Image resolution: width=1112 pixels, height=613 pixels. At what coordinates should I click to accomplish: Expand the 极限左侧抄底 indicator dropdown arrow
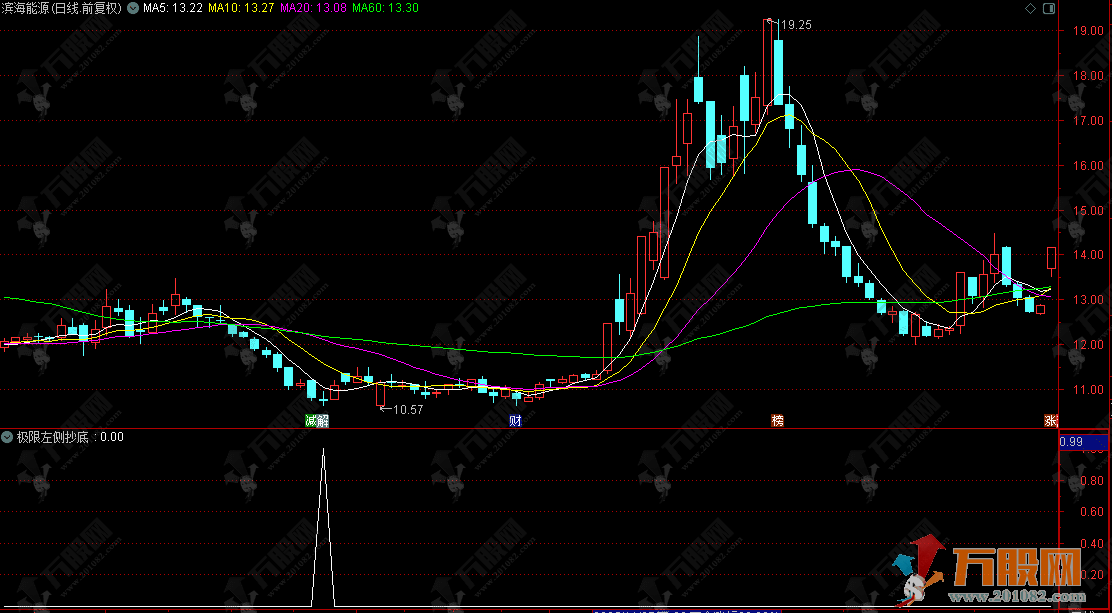coord(8,437)
